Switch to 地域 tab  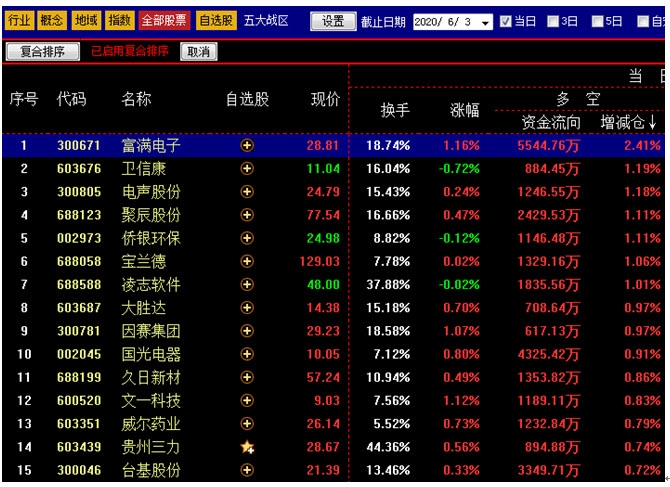tap(86, 20)
